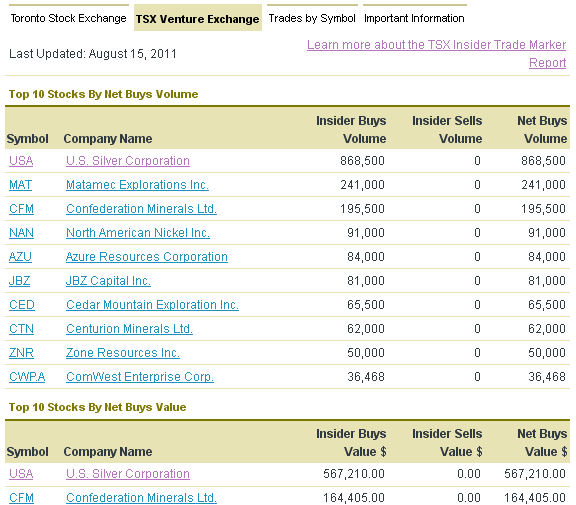Click the Net Buys Volume column header
The width and height of the screenshot is (576, 505).
tap(542, 130)
